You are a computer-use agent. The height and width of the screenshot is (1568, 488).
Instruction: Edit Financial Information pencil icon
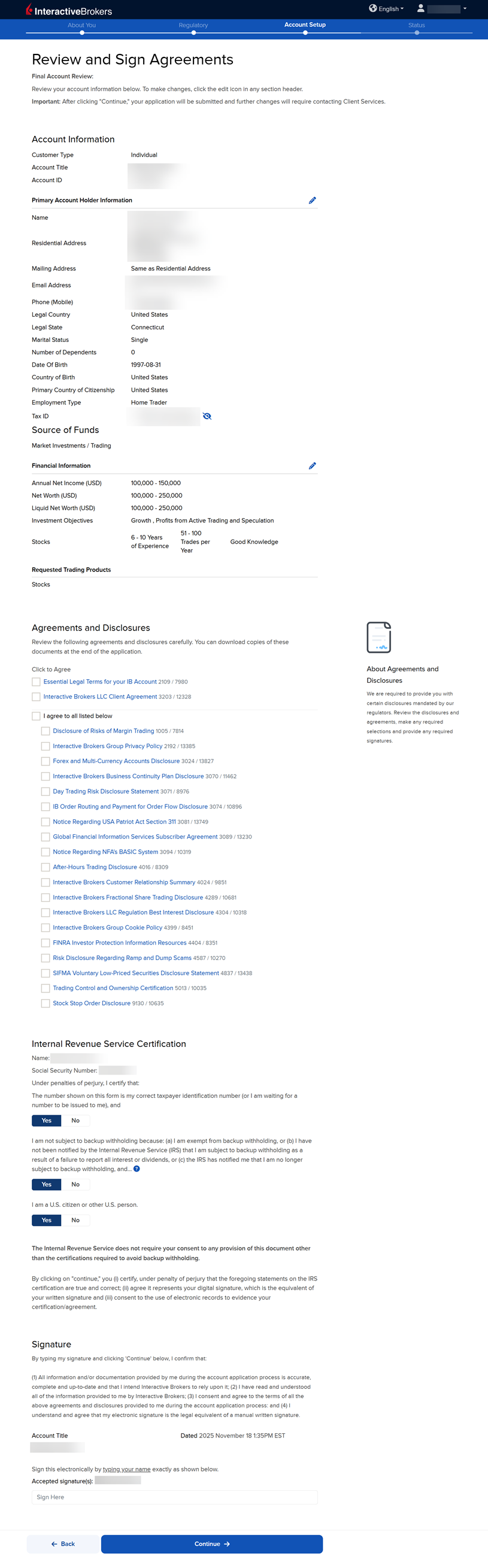point(312,465)
